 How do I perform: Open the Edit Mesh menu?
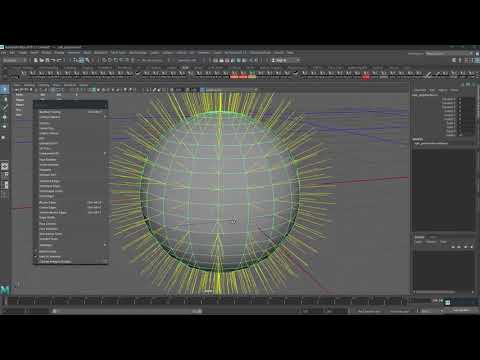tap(100, 52)
